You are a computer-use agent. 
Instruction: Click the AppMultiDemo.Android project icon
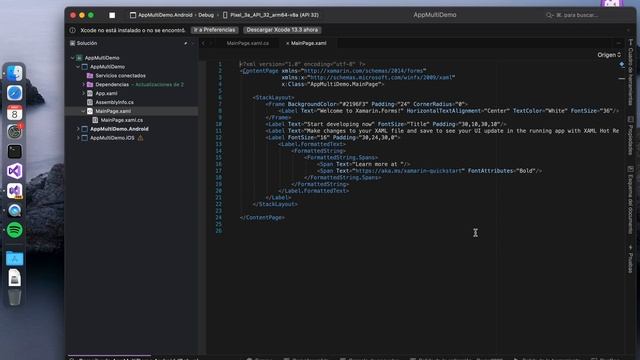pyautogui.click(x=84, y=129)
